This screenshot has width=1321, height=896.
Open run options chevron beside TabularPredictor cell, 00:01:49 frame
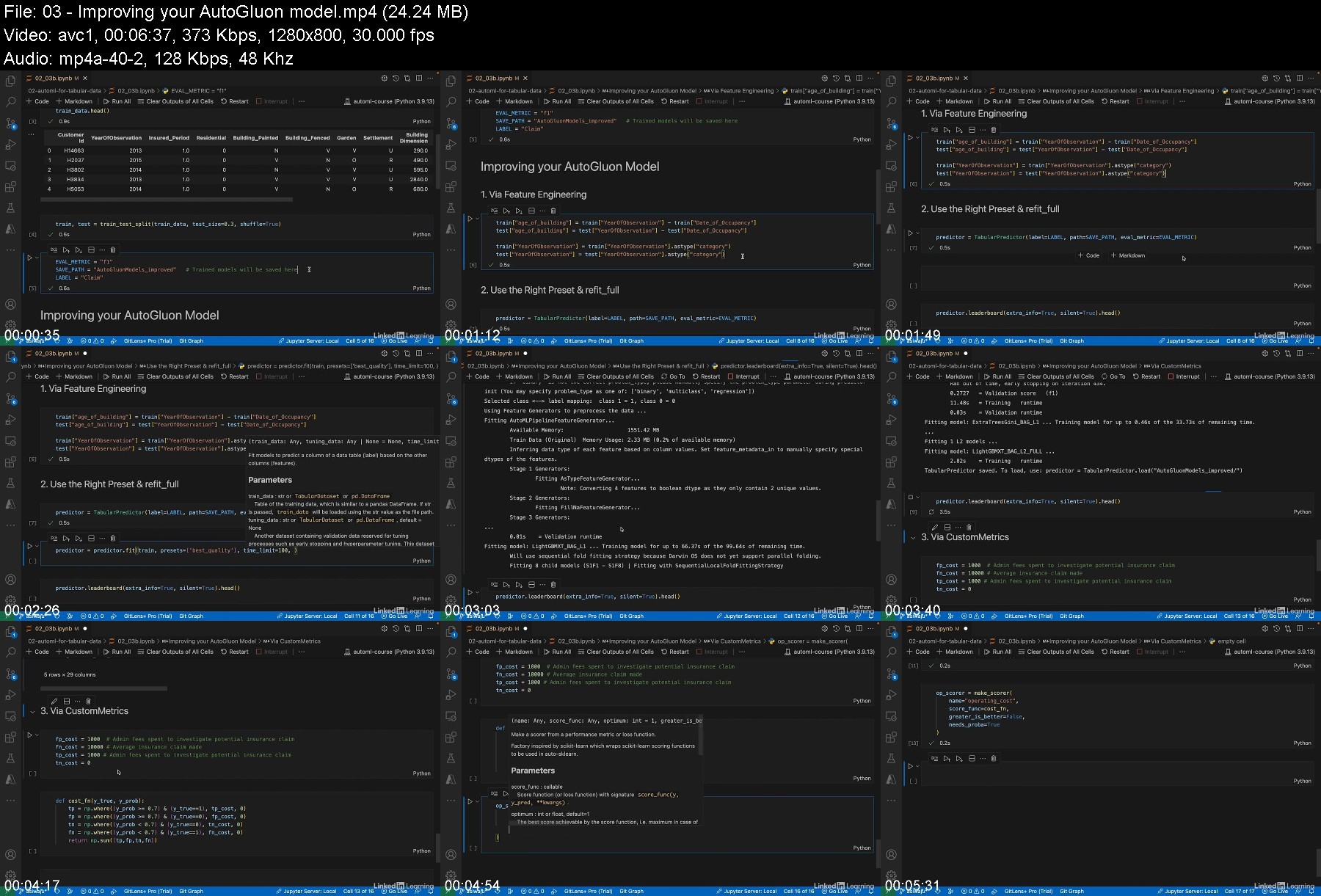point(917,233)
